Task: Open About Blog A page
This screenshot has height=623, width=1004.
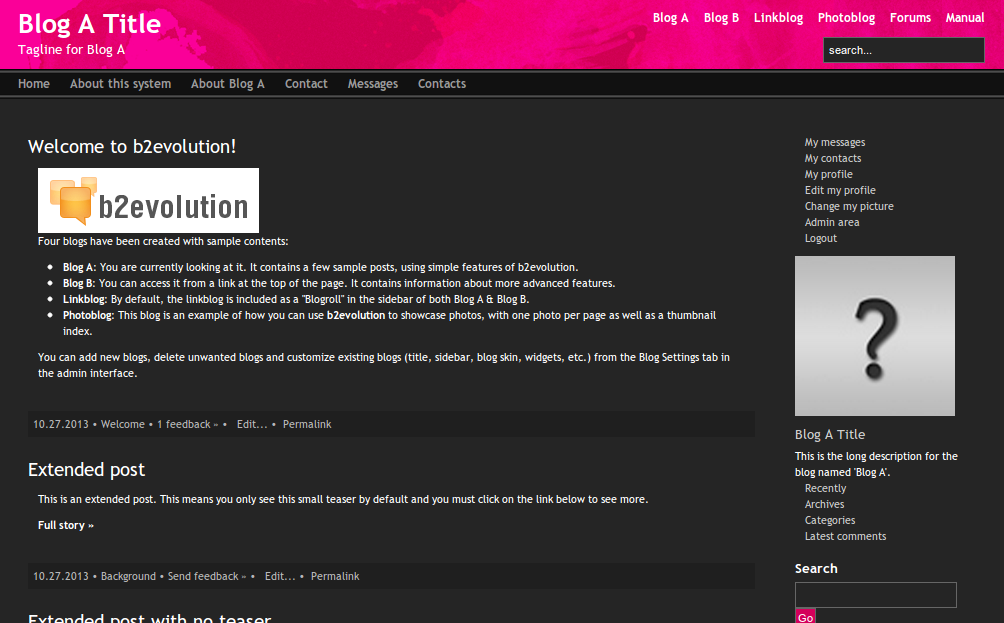Action: 227,84
